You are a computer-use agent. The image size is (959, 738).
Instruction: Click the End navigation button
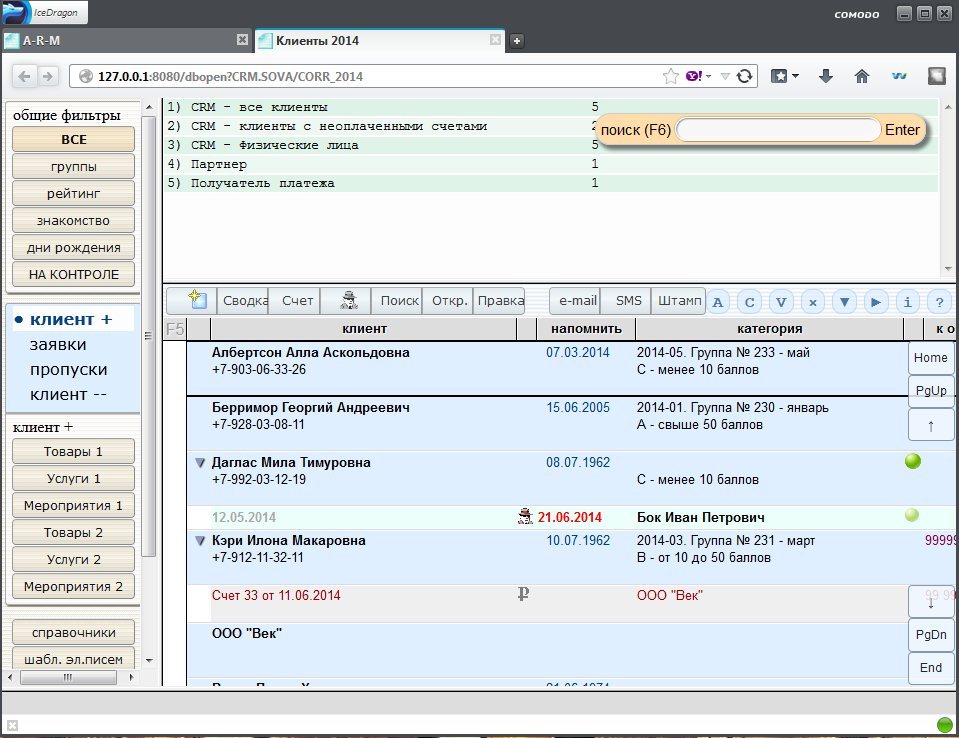click(931, 668)
